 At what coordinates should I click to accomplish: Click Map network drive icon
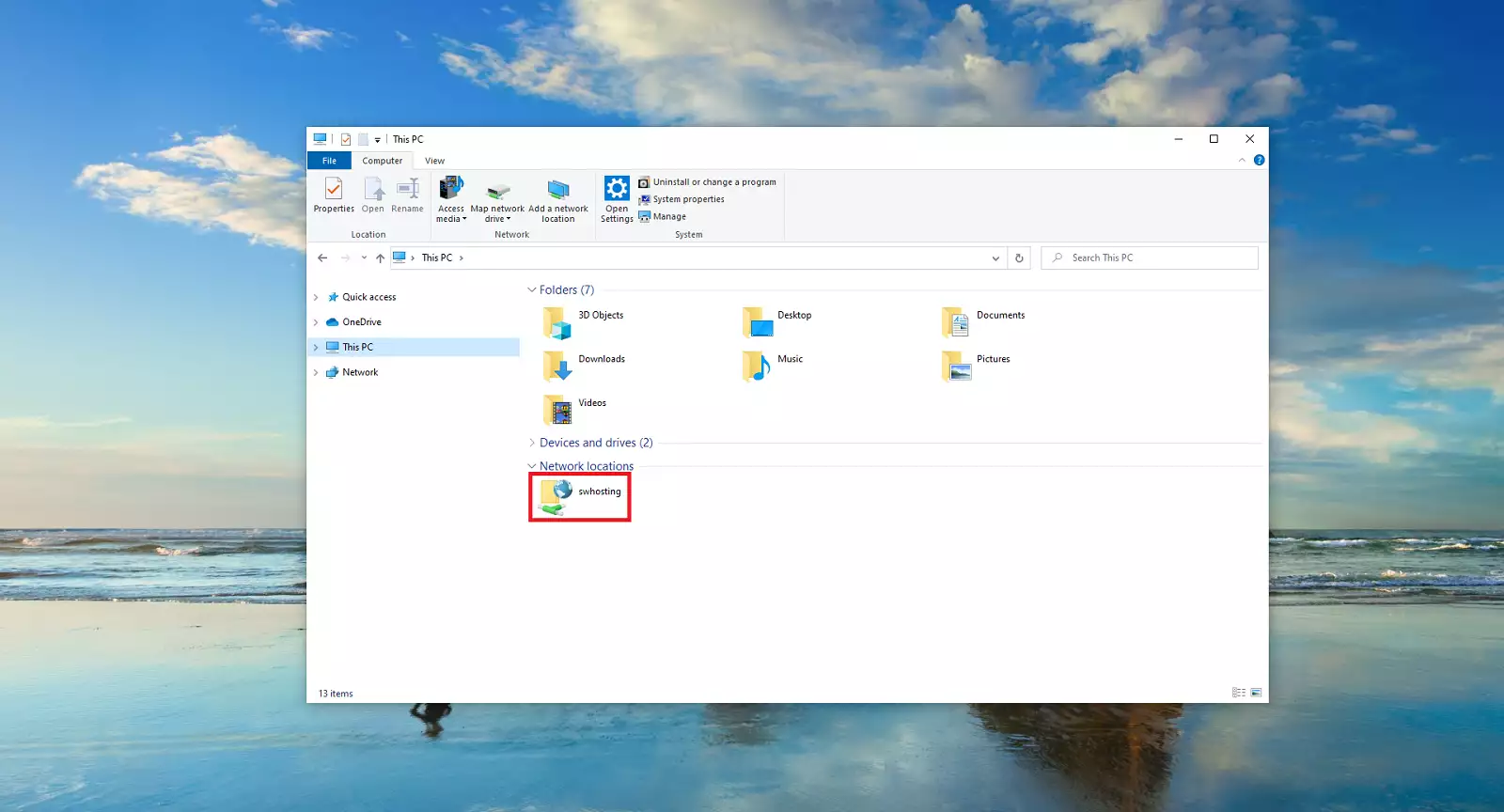tap(497, 198)
